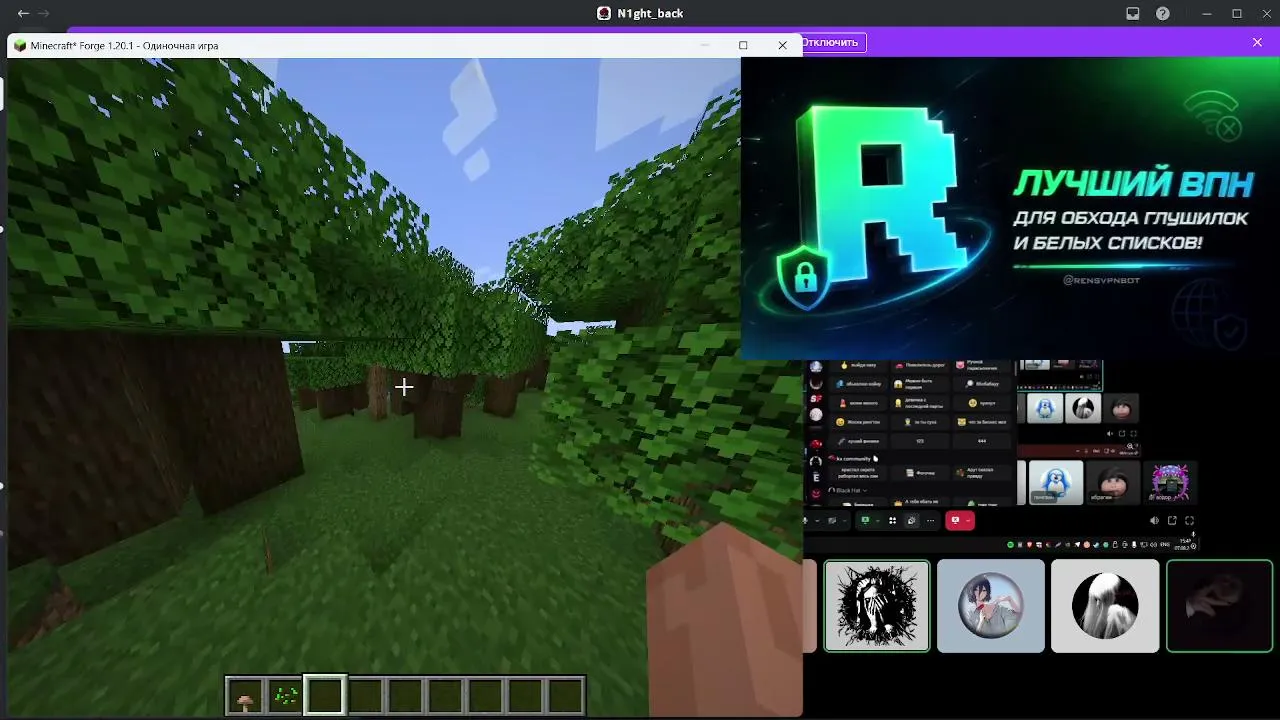Click the N1ght_back channel avatar icon
The width and height of the screenshot is (1280, 720).
pyautogui.click(x=604, y=13)
